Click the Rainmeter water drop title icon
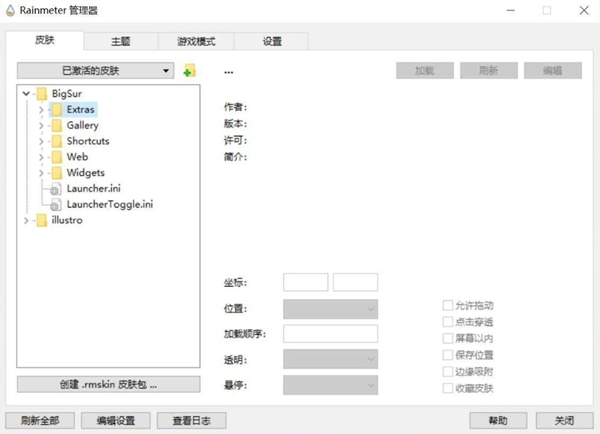The height and width of the screenshot is (434, 600). (10, 10)
